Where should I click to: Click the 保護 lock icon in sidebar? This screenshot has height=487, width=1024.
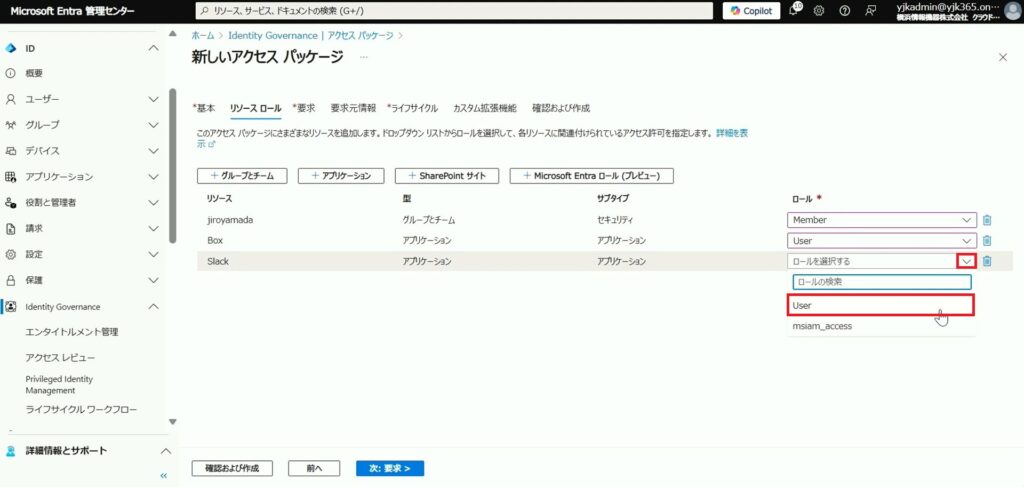pyautogui.click(x=10, y=281)
